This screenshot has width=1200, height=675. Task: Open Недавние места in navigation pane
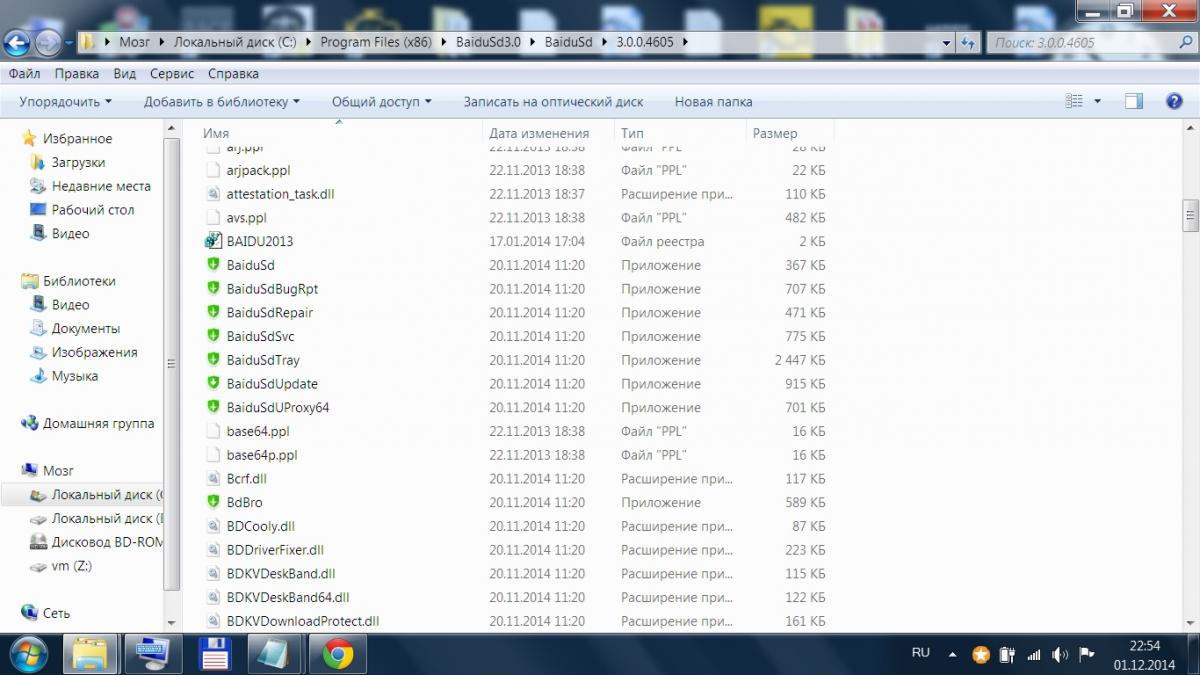101,186
